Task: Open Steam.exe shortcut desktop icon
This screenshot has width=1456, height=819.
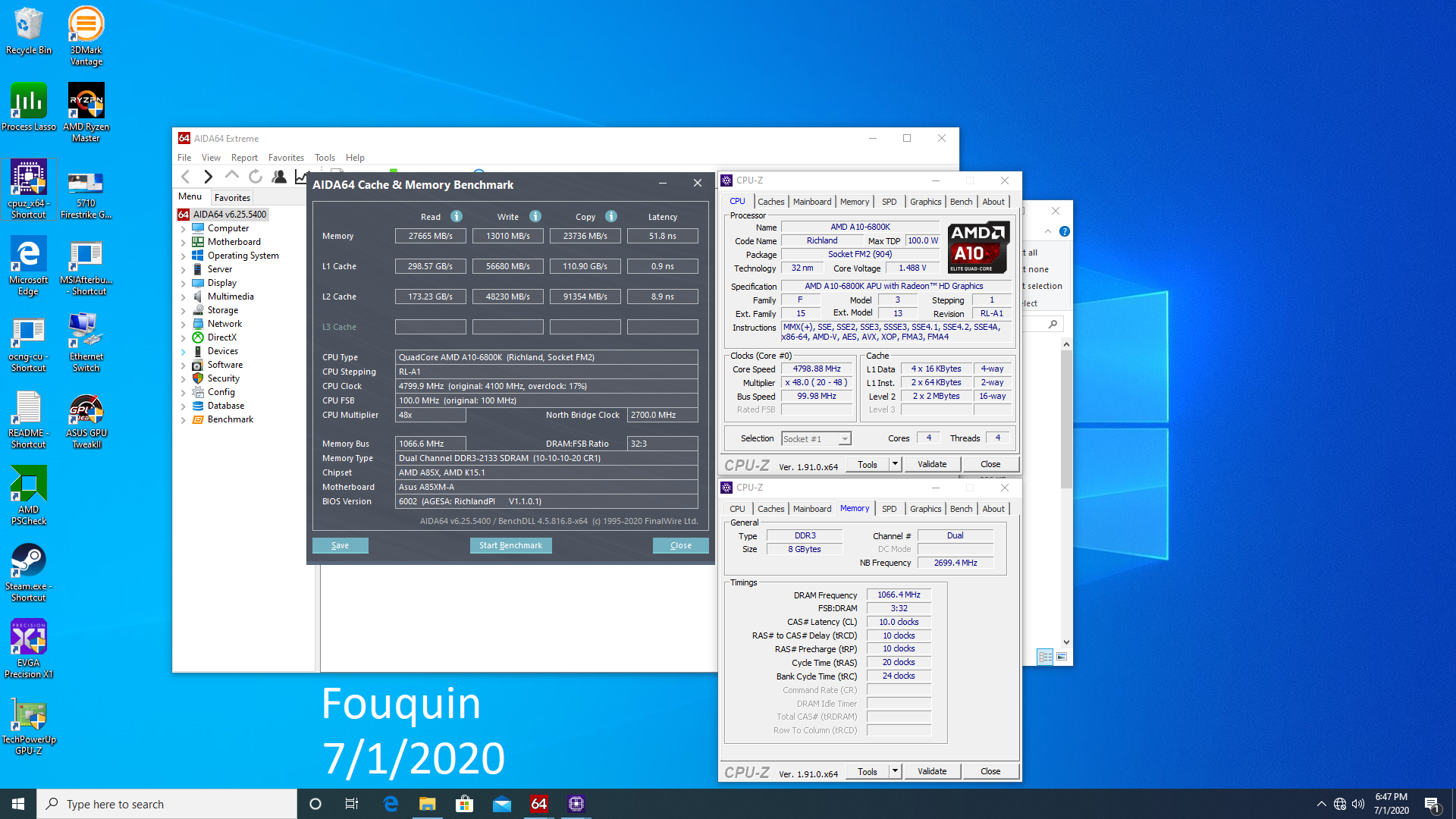Action: click(28, 573)
